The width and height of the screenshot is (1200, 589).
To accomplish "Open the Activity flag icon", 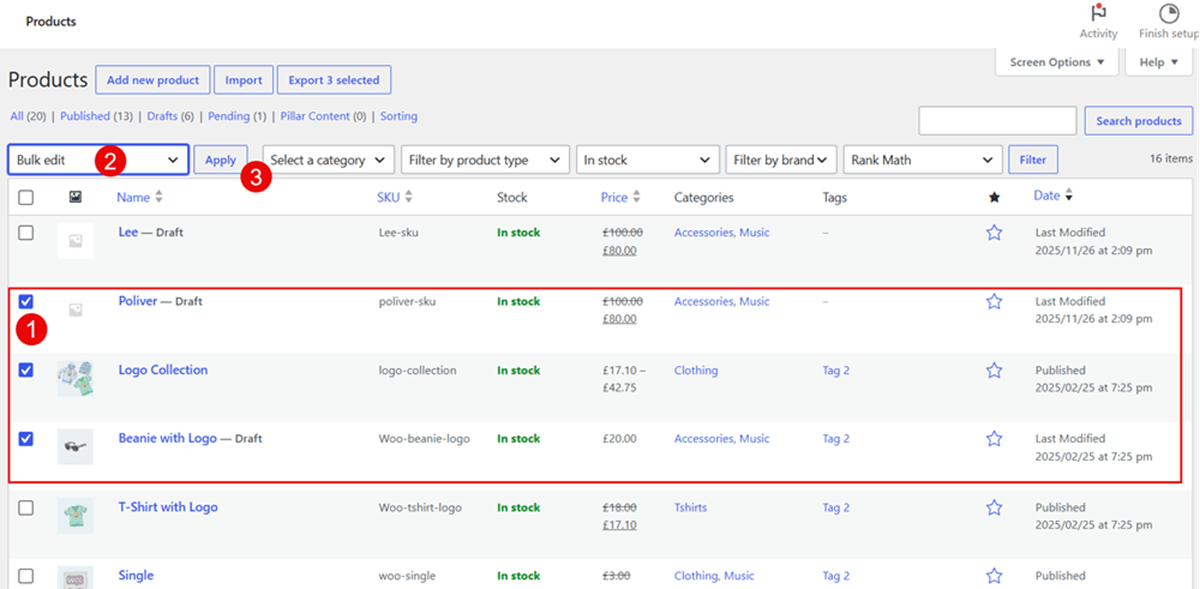I will [1098, 13].
